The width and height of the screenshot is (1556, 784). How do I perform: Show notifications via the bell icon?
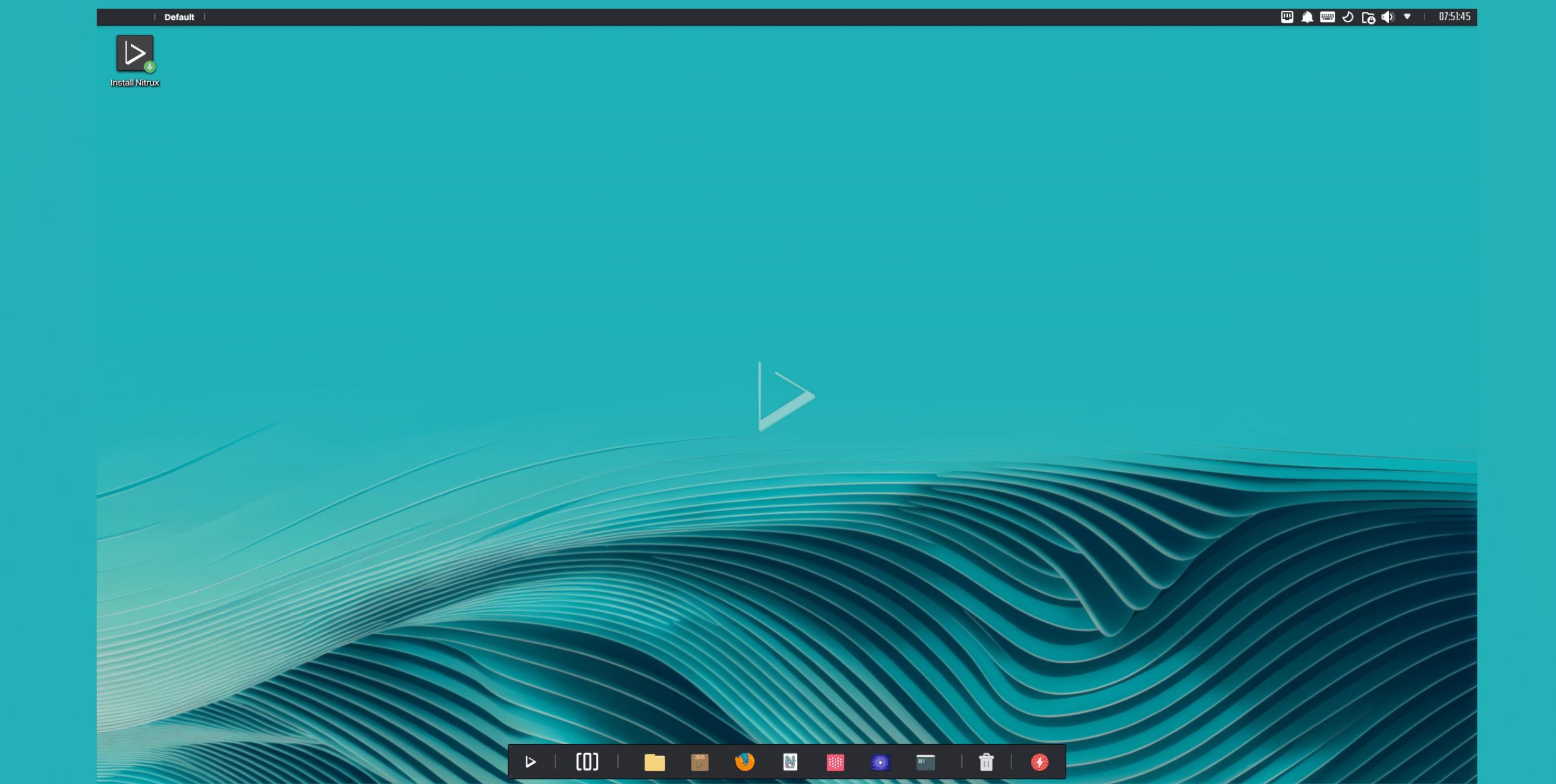[1307, 17]
